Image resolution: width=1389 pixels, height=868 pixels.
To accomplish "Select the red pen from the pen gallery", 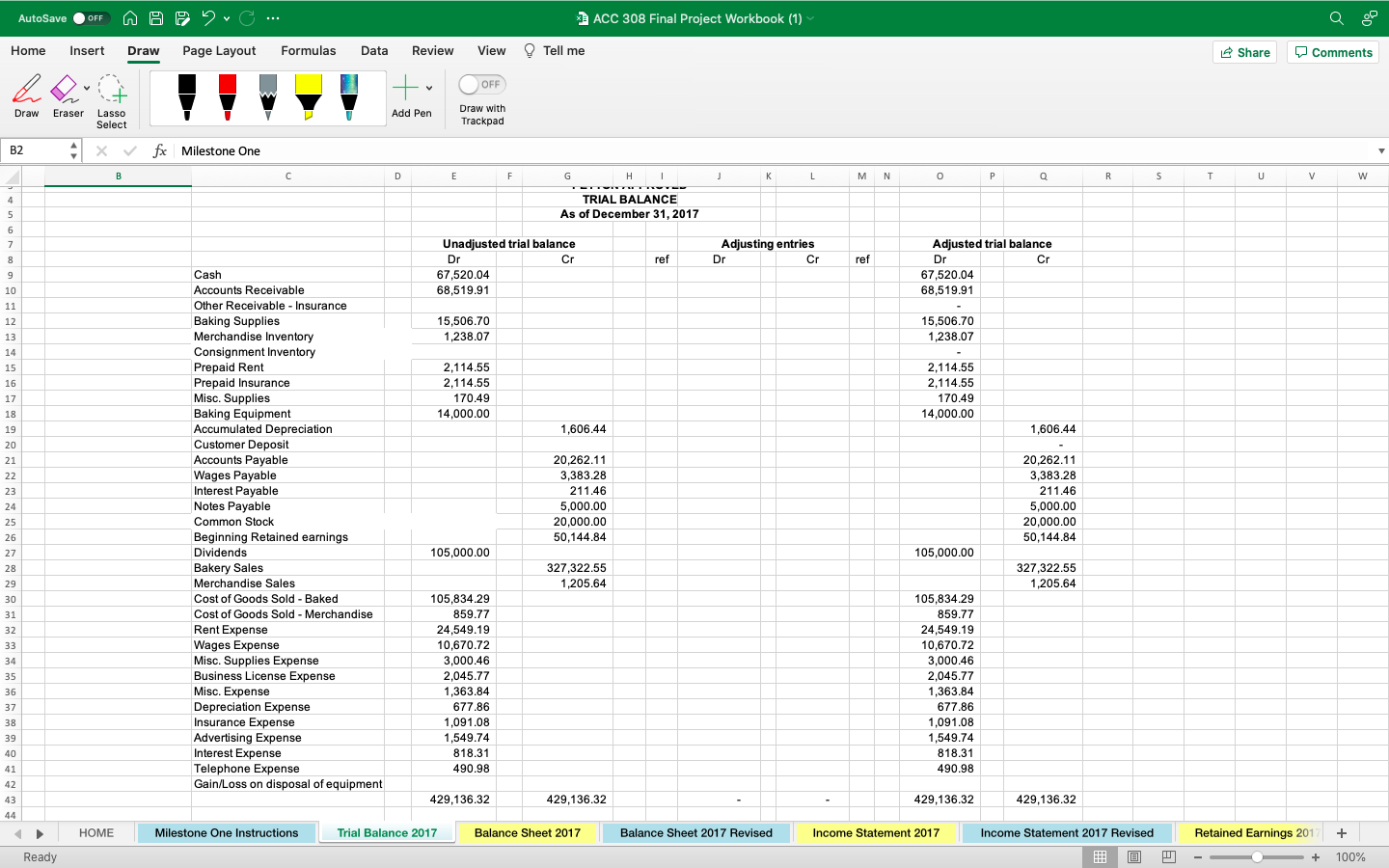I will coord(227,94).
